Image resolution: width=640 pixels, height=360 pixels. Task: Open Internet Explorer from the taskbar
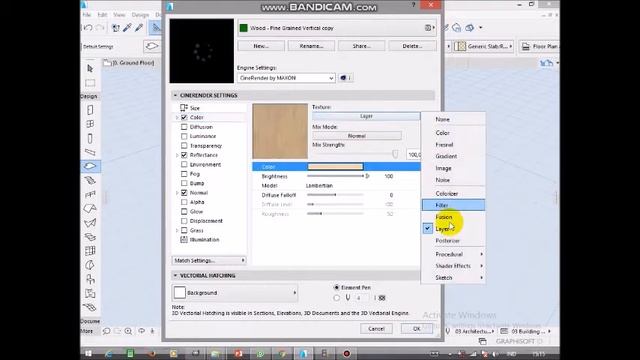(109, 353)
